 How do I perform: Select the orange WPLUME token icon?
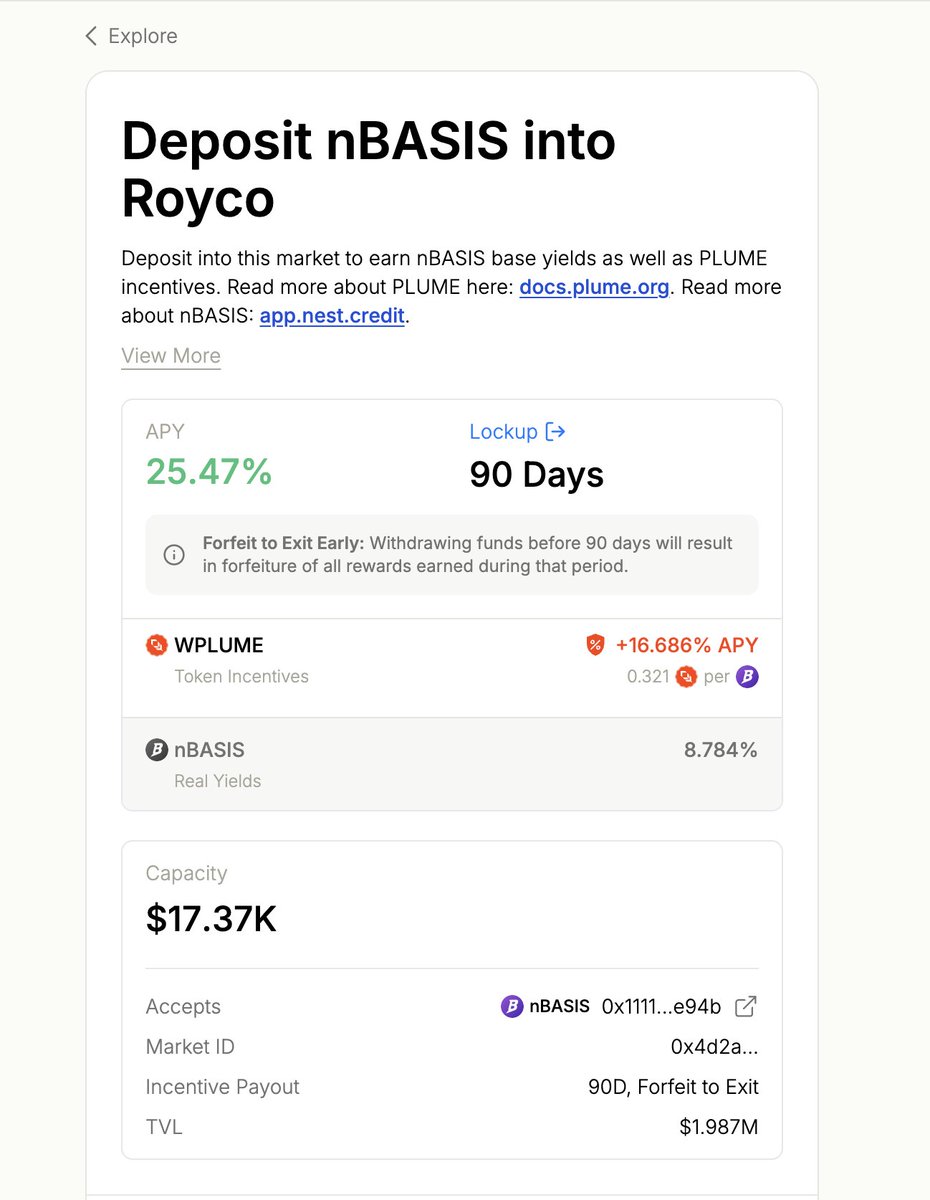point(157,645)
